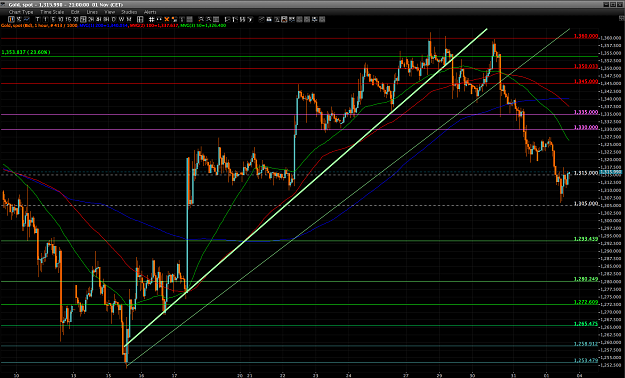Select the M monthly timeframe
Viewport: 625px width, 378px height.
tap(129, 19)
